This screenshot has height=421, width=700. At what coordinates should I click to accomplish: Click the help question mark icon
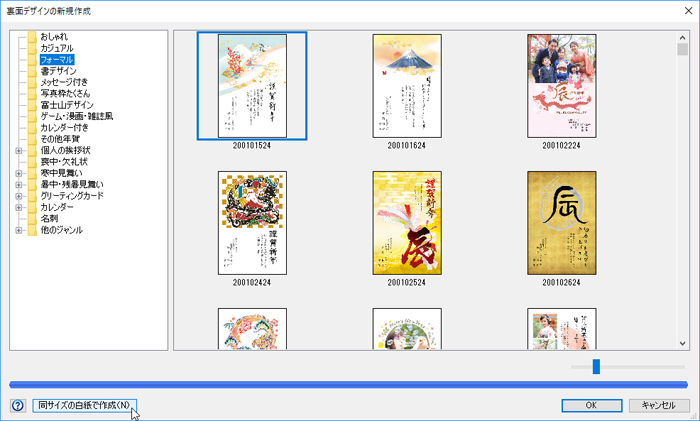(x=17, y=406)
